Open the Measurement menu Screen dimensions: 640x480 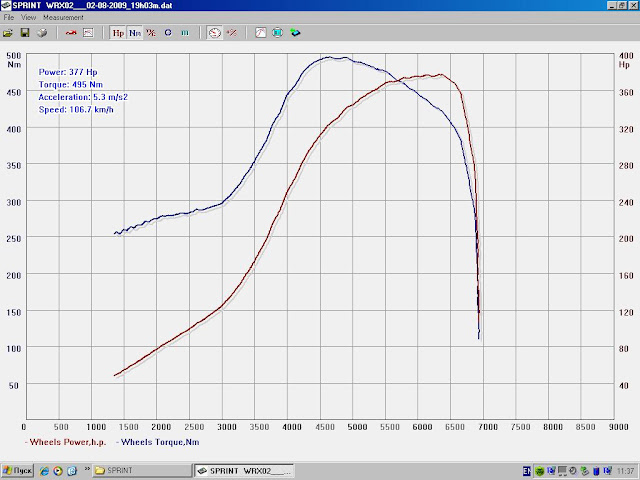(62, 18)
